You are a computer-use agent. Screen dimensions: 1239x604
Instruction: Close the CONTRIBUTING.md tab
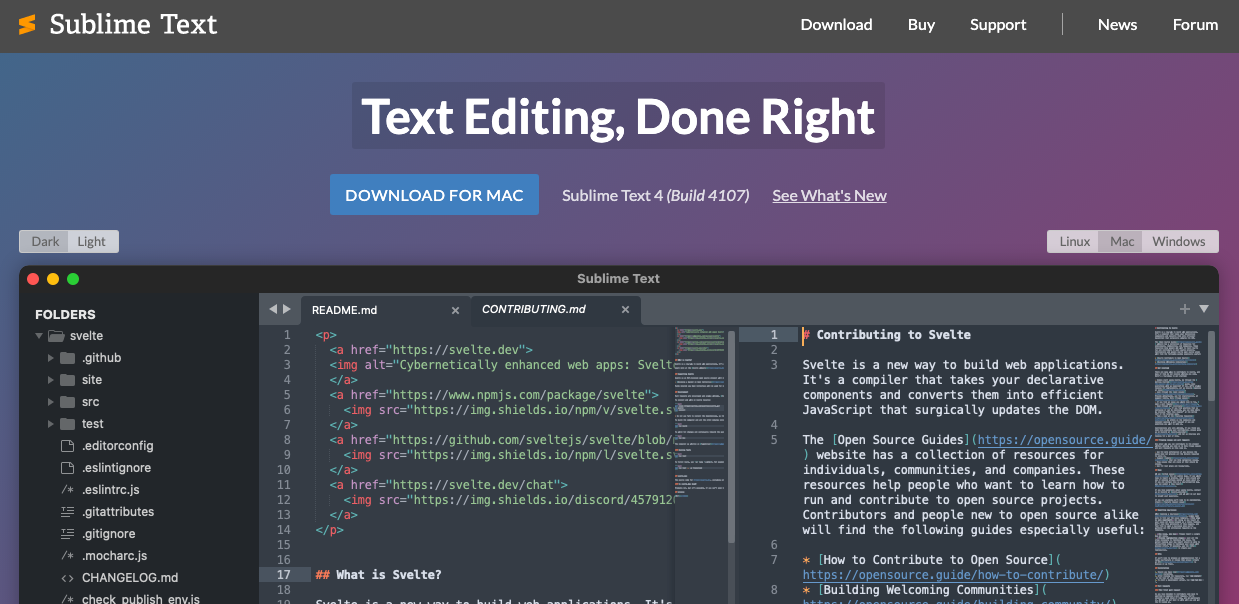(x=627, y=310)
